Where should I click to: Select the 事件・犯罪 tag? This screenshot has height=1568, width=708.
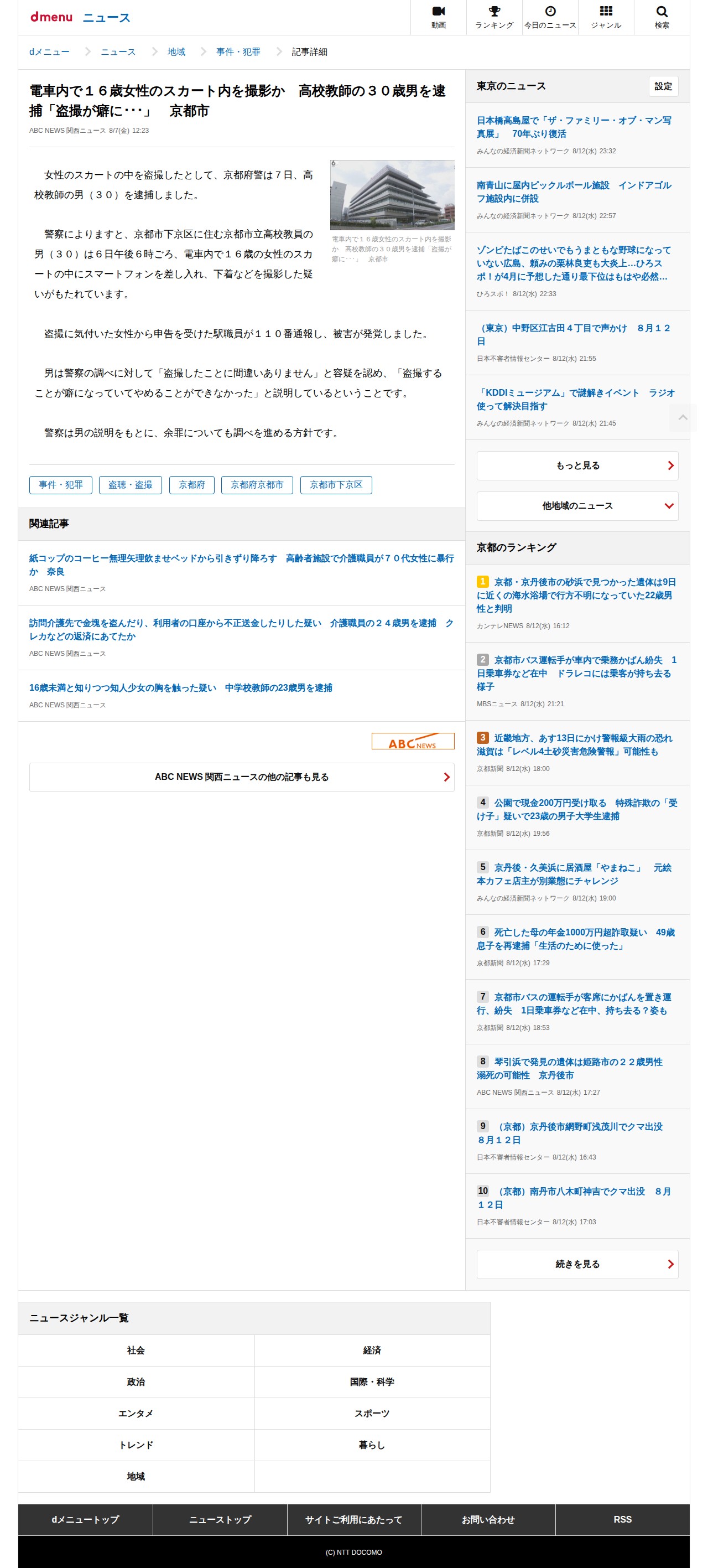coord(61,484)
